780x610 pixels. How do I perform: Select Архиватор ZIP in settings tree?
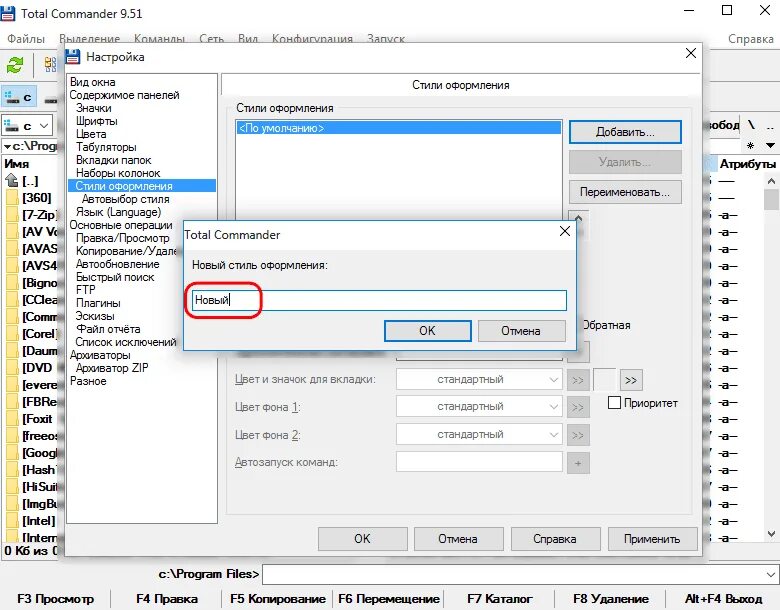coord(112,368)
